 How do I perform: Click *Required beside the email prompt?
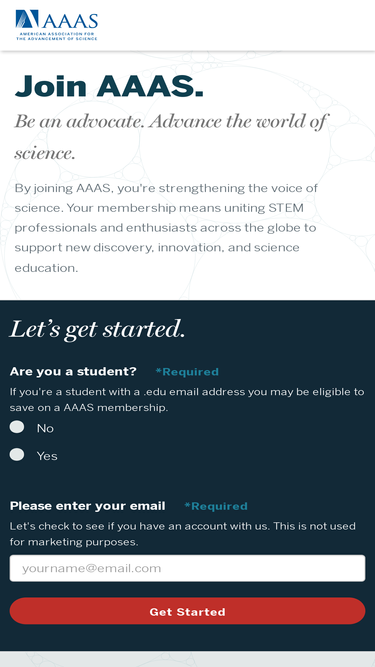coord(216,506)
